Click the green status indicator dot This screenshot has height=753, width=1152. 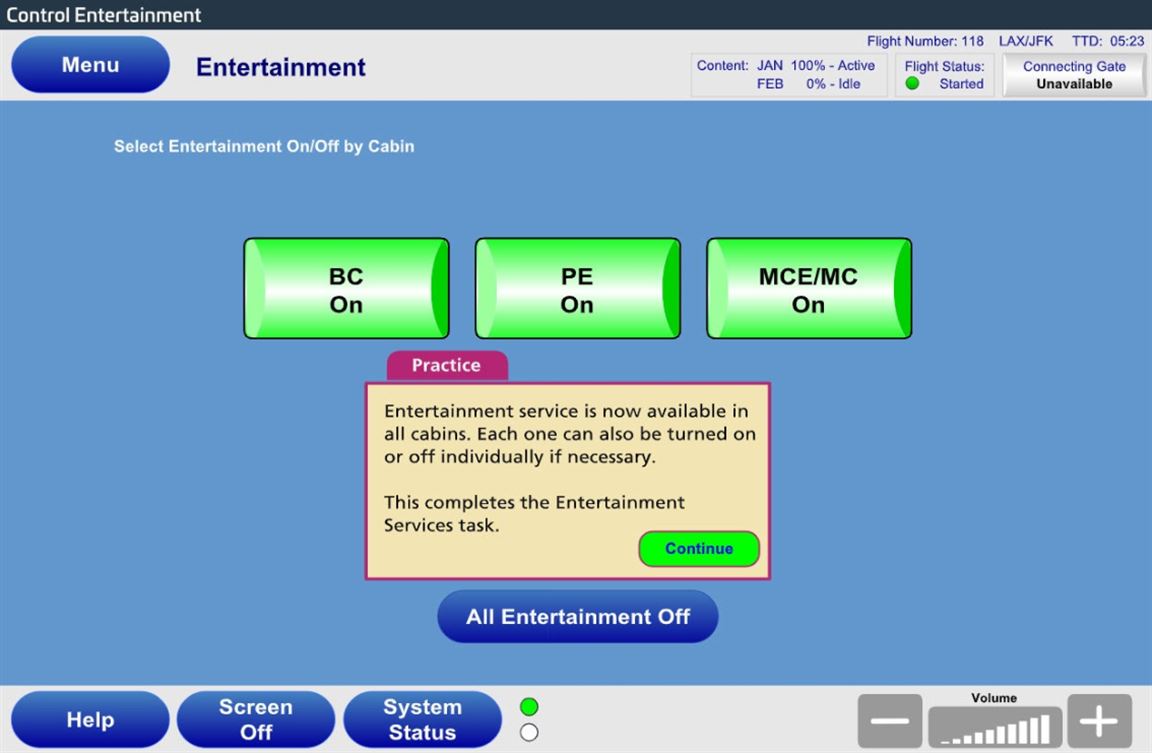click(x=530, y=707)
